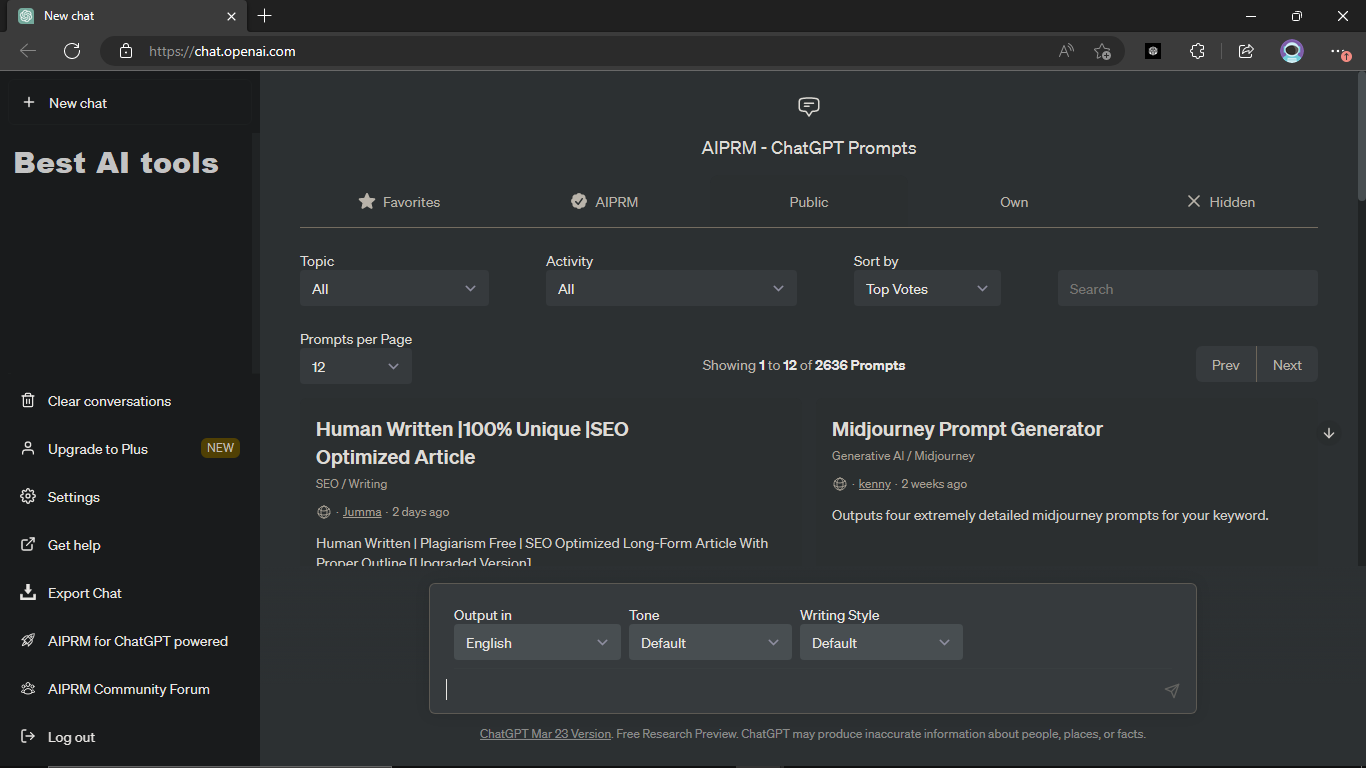This screenshot has height=768, width=1366.
Task: Go to Next page of prompts
Action: pos(1287,365)
